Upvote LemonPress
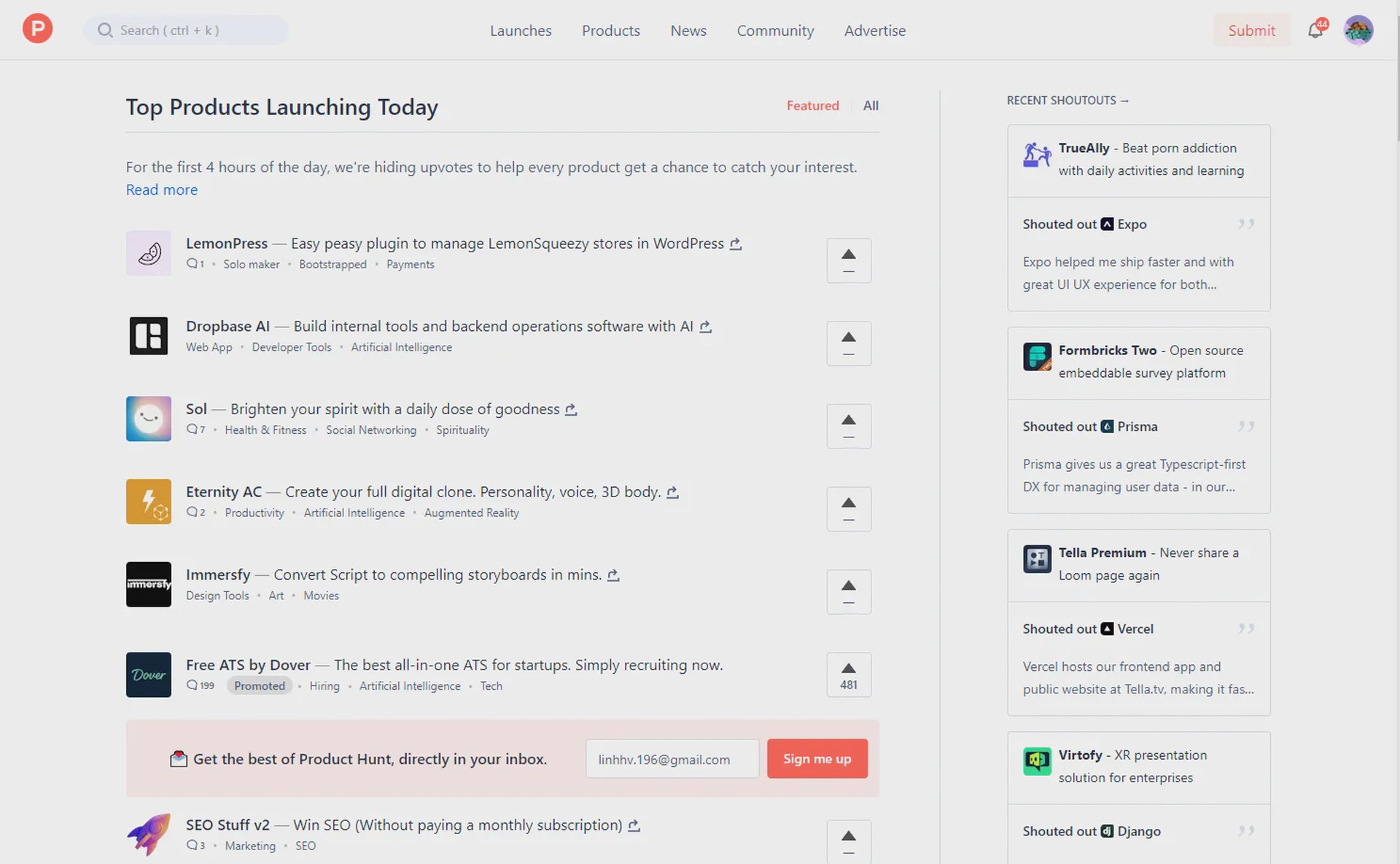1400x864 pixels. tap(849, 260)
